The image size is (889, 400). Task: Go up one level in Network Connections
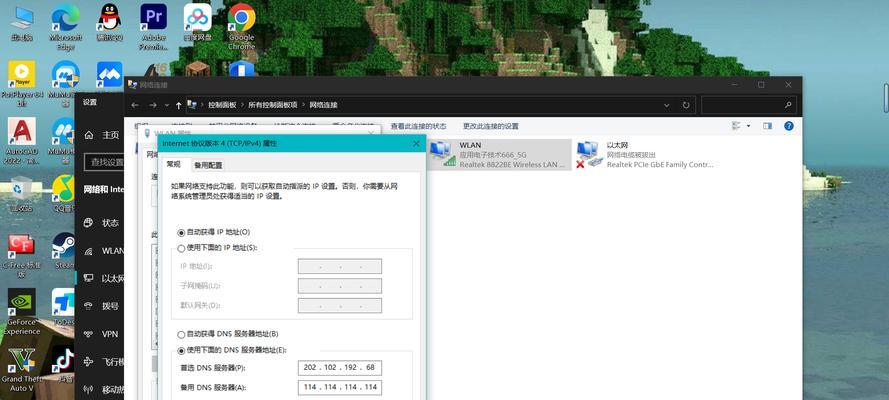tap(179, 105)
